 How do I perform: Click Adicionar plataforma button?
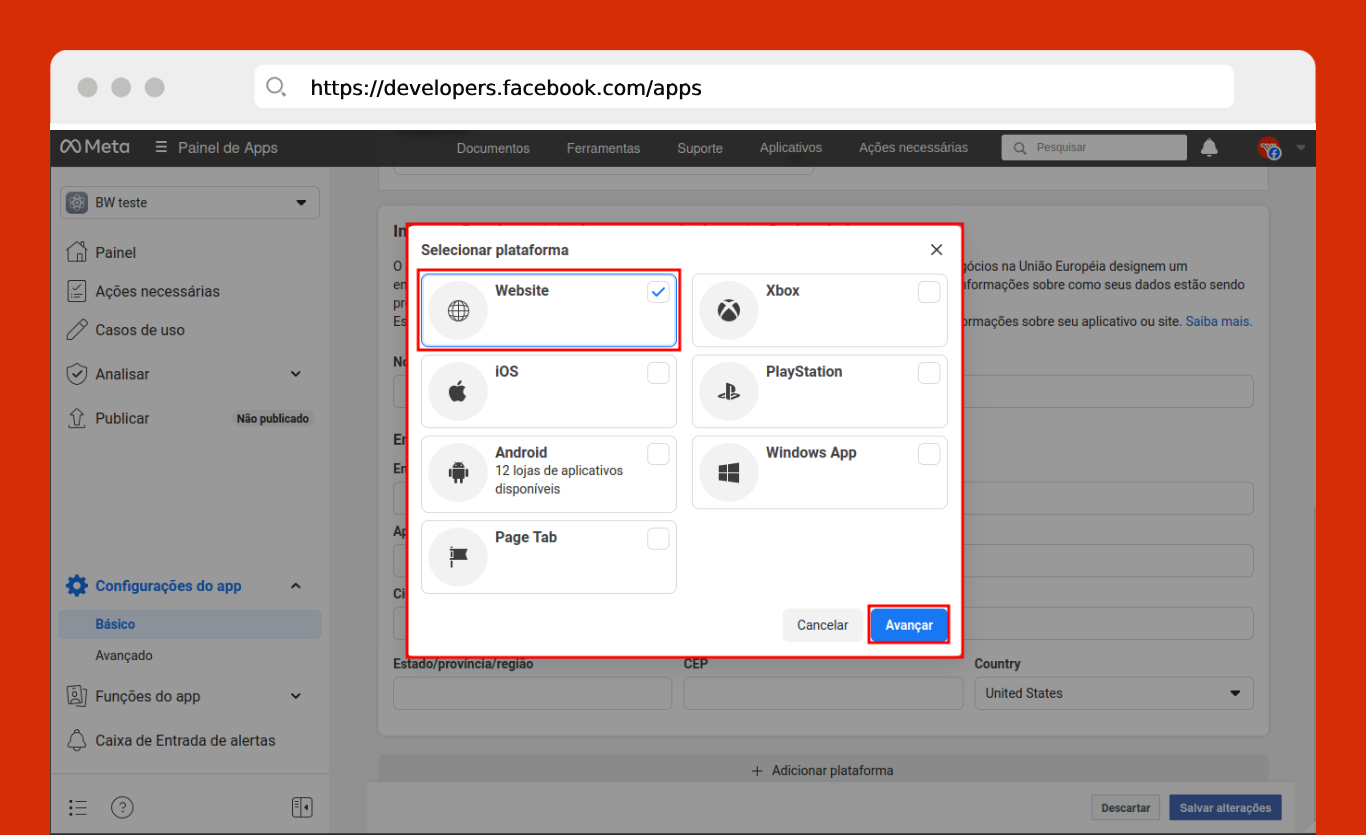pos(822,771)
